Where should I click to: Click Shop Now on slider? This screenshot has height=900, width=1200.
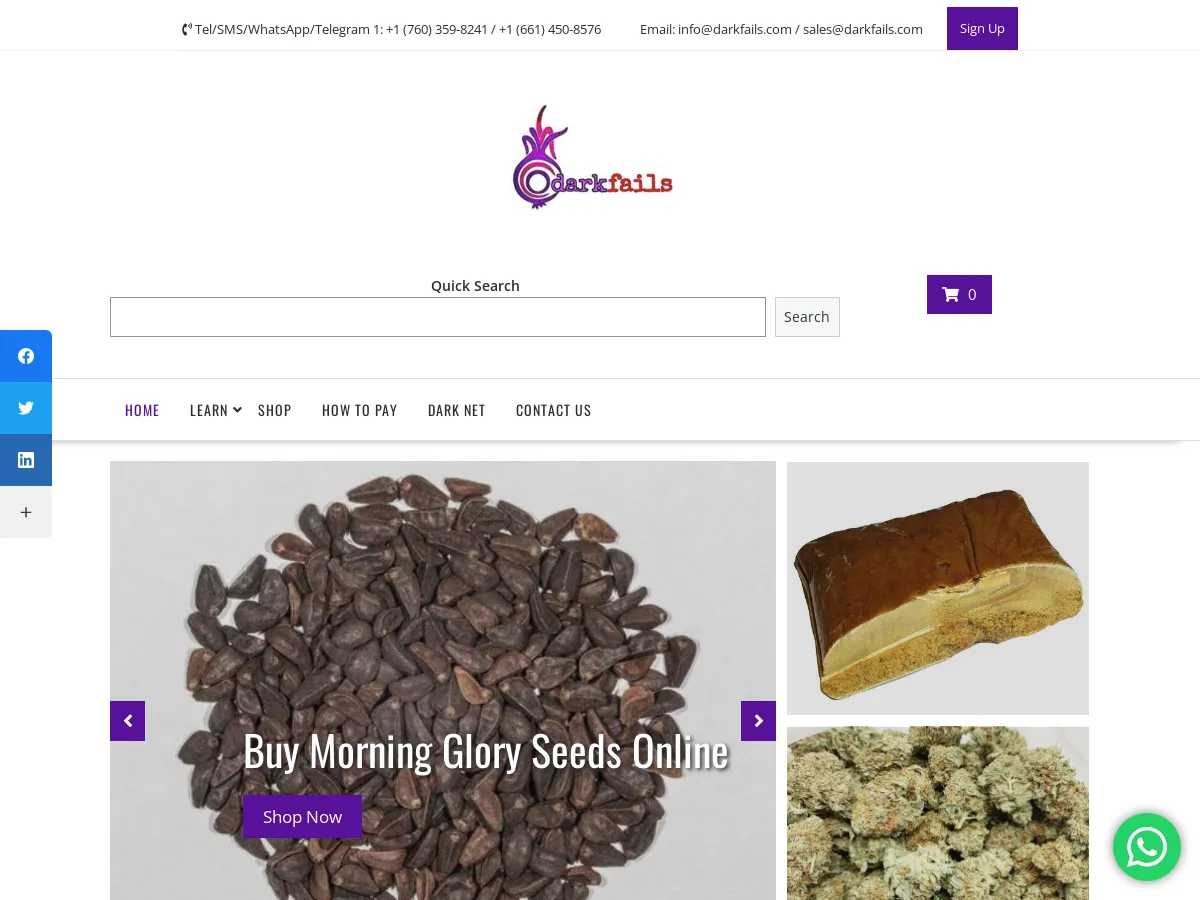[x=302, y=817]
